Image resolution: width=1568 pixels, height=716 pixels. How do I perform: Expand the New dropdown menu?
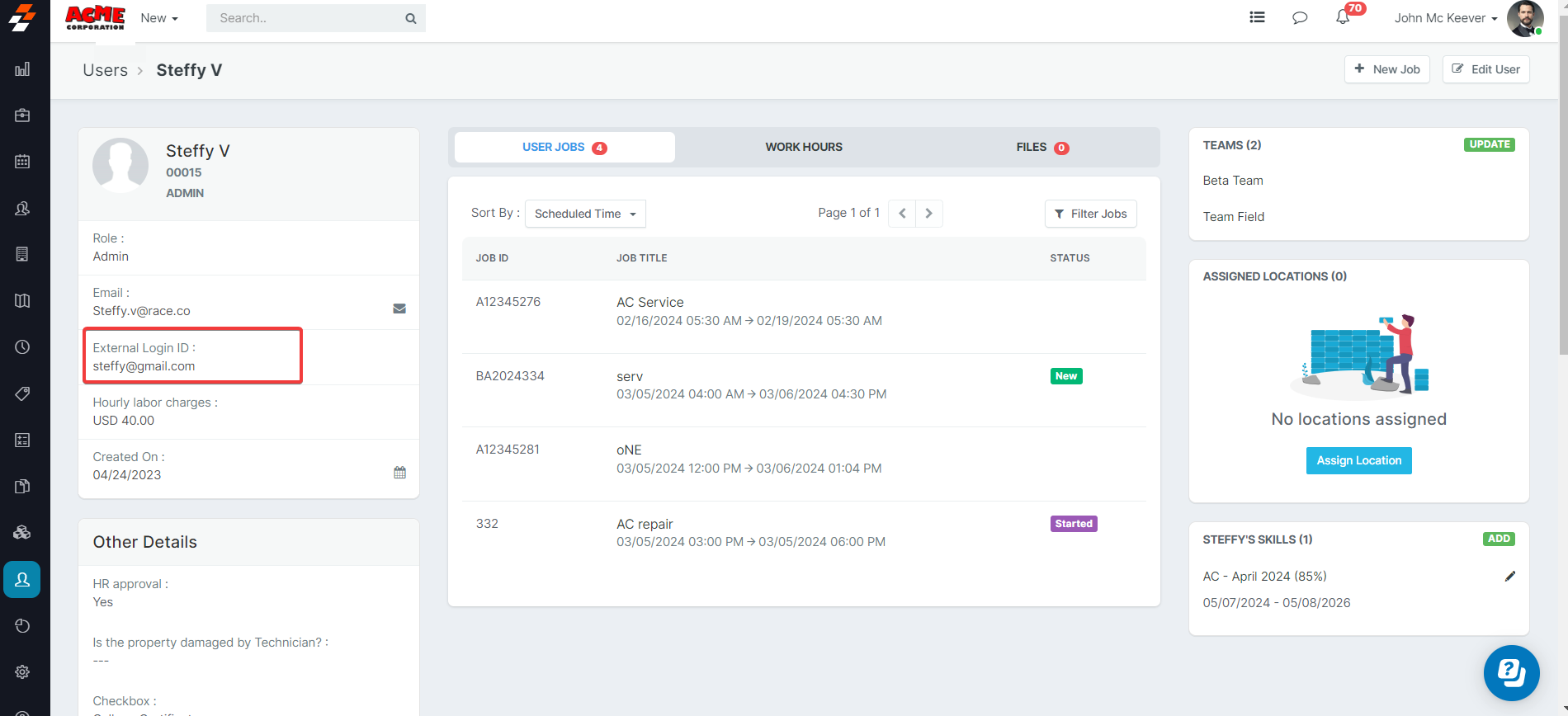[159, 18]
